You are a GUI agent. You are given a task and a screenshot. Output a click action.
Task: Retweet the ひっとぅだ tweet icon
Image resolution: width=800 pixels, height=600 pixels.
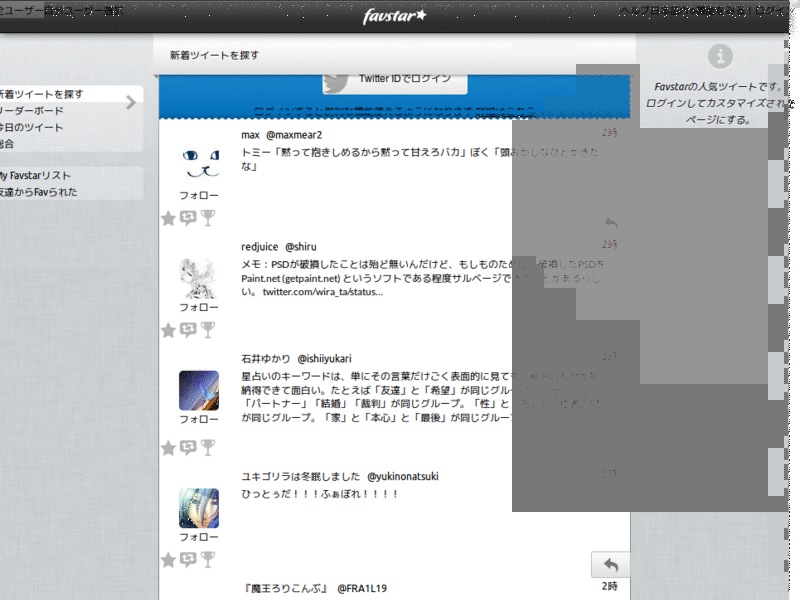click(x=188, y=560)
